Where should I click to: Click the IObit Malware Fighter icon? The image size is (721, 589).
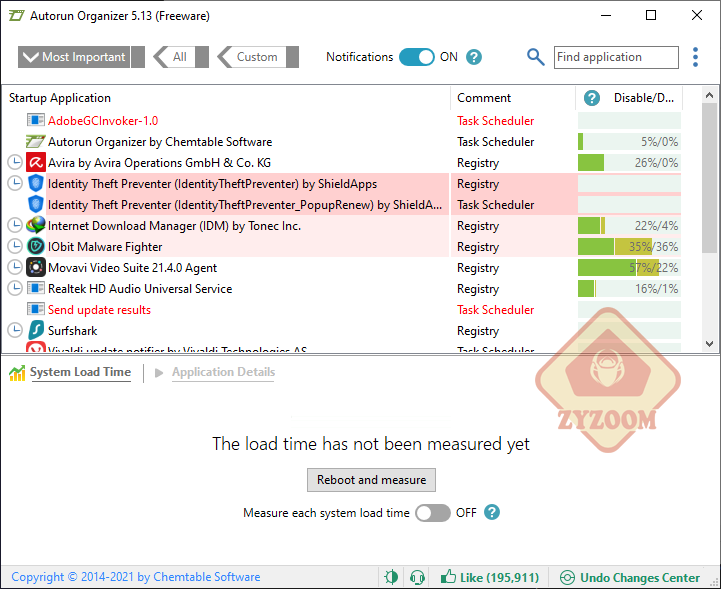click(x=35, y=246)
